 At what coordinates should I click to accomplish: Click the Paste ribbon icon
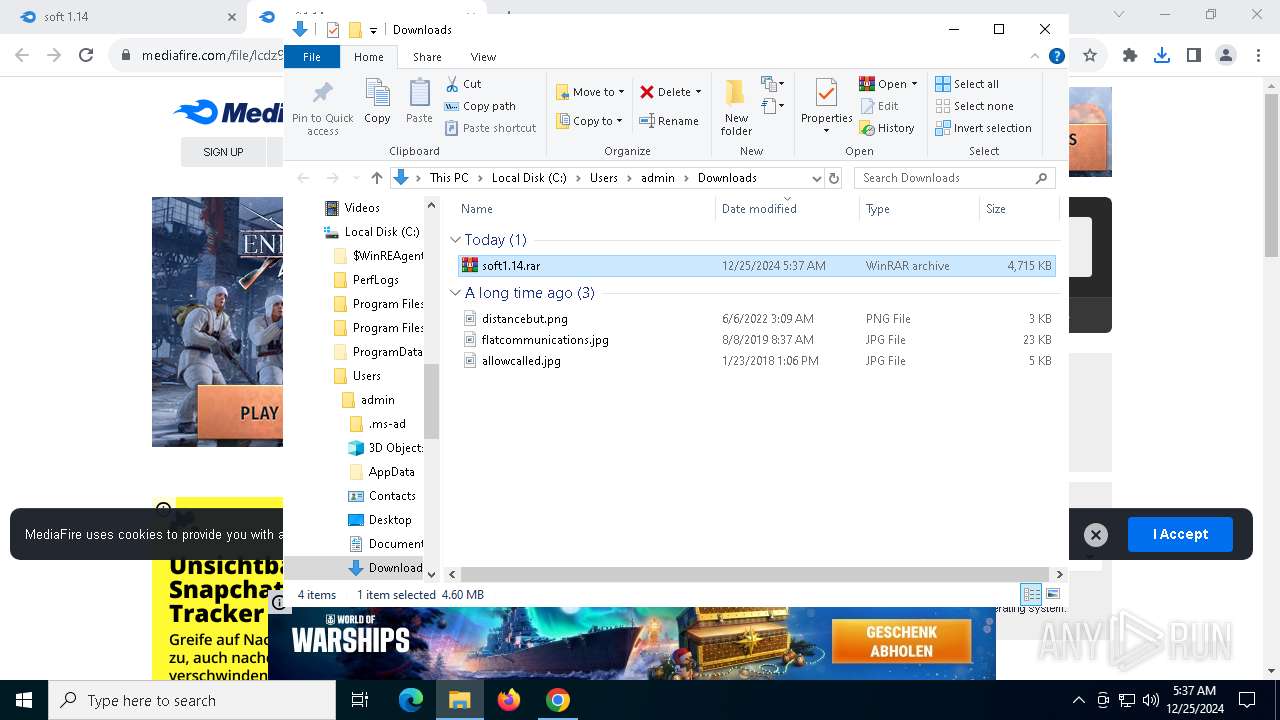(x=419, y=102)
